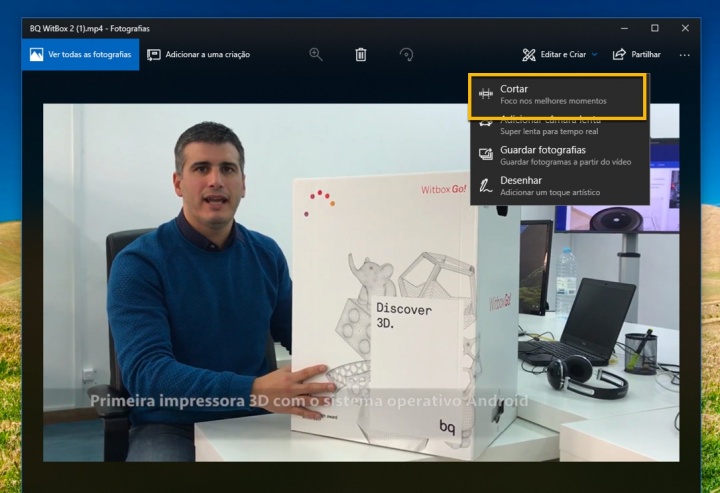Click Ver todas as fotografias button
Screen dimensions: 720x493
coord(80,54)
